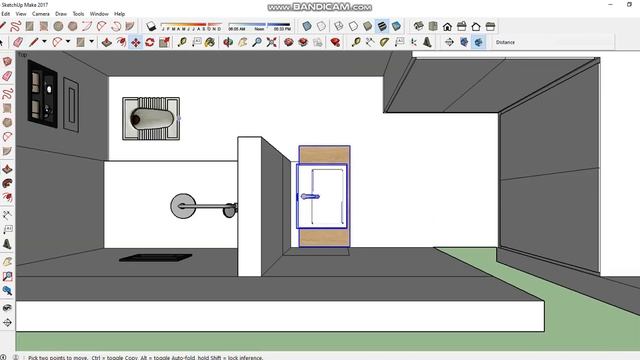This screenshot has width=640, height=360.
Task: Open the Tools menu
Action: coord(78,14)
